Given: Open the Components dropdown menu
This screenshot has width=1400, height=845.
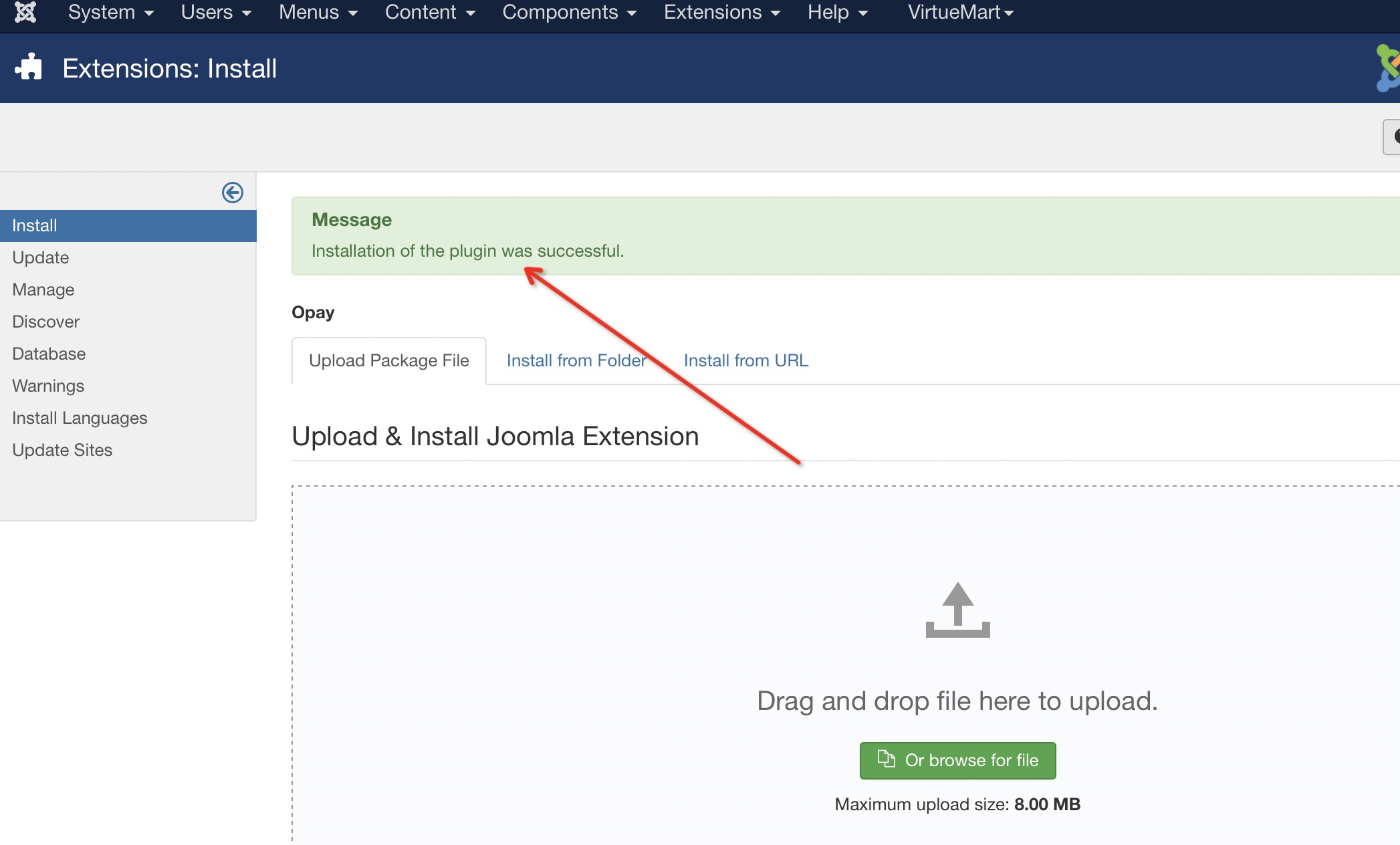Looking at the screenshot, I should click(x=569, y=12).
